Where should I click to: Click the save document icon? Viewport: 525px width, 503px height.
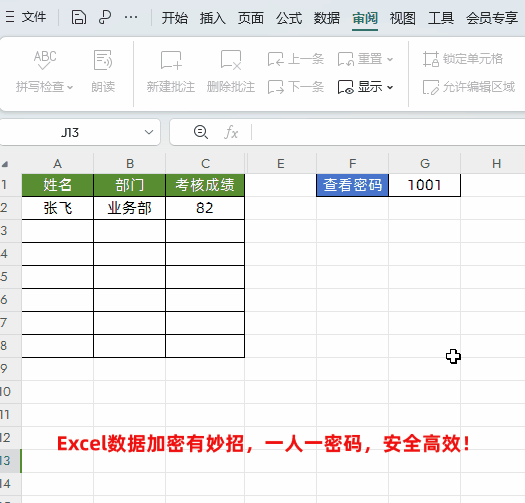[79, 17]
